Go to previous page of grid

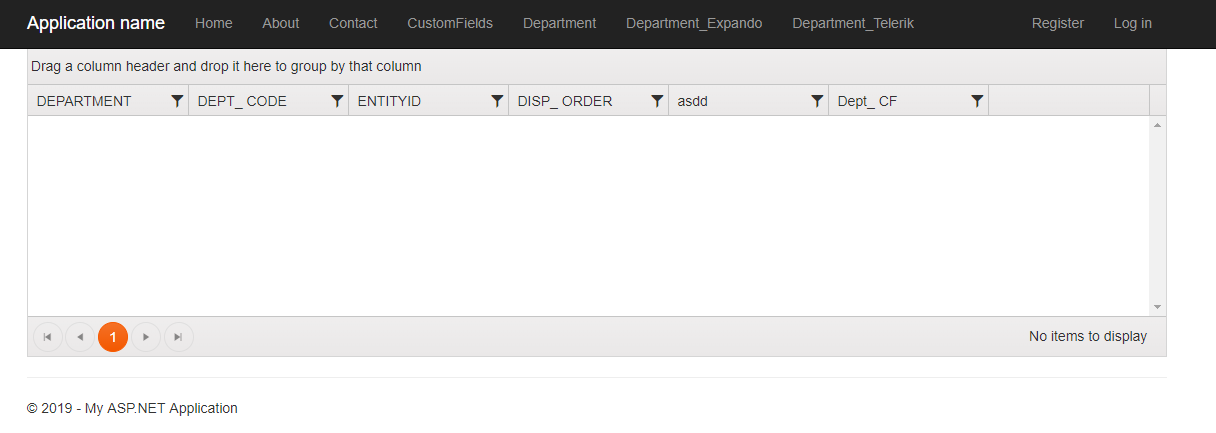point(80,337)
